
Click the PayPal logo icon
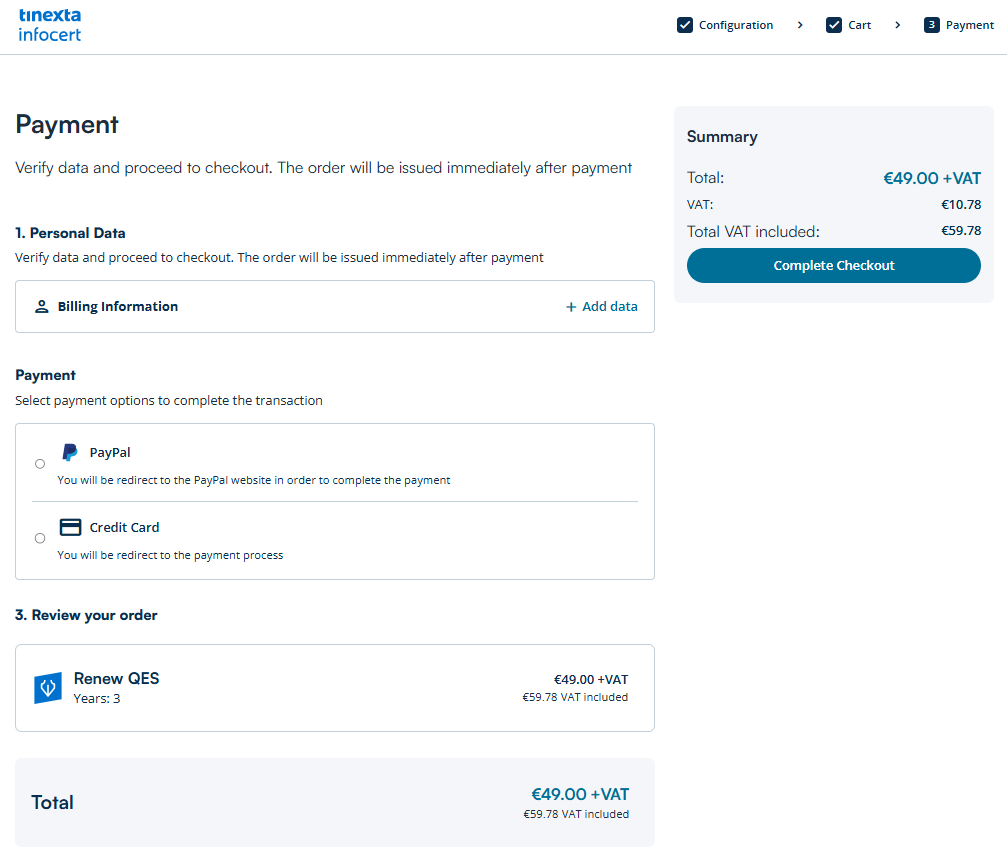tap(70, 452)
